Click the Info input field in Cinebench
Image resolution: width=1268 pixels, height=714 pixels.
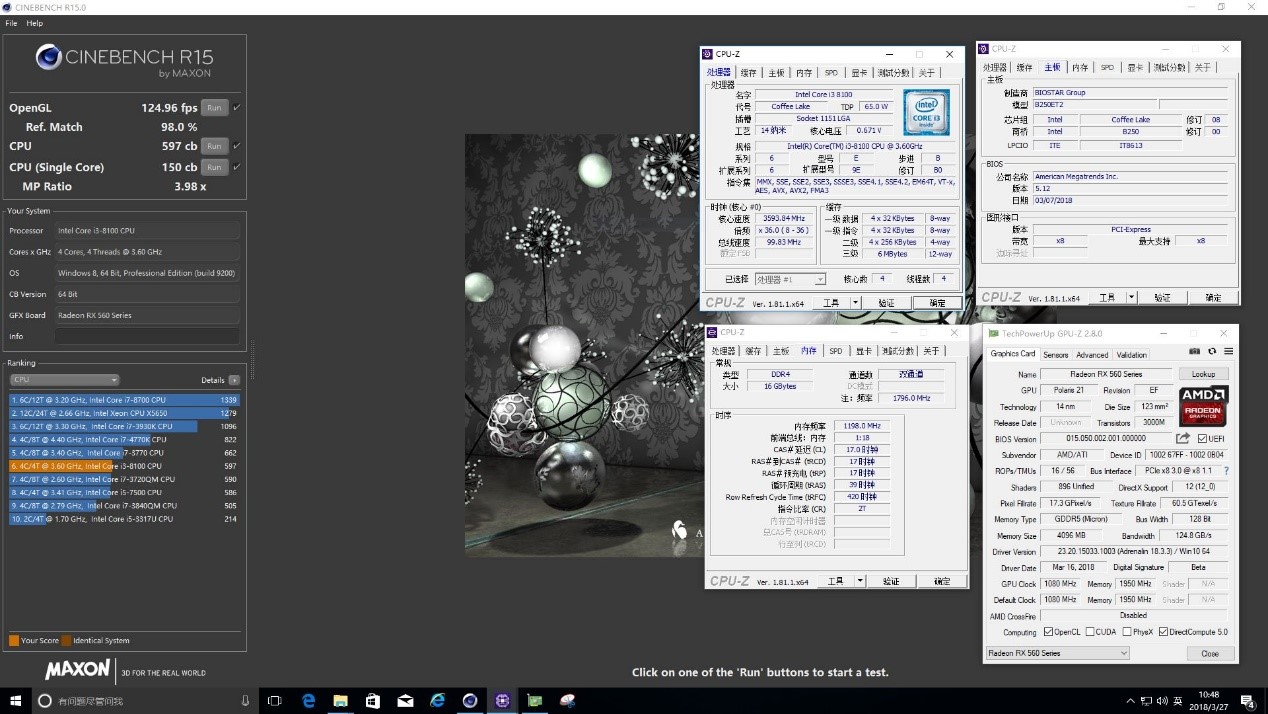(x=147, y=336)
